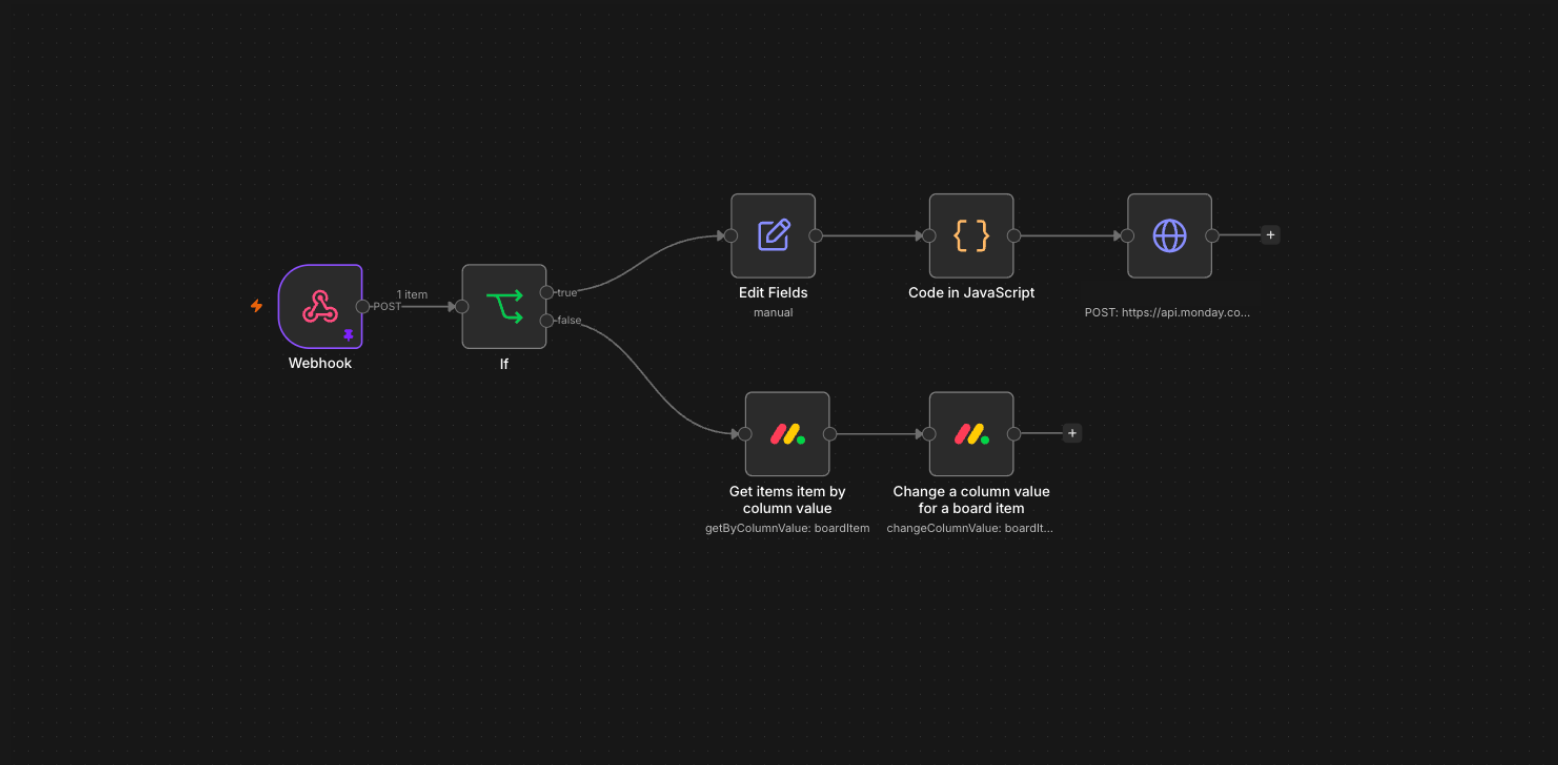
Task: Click the "manual" subtitle under Edit Fields
Action: pos(773,312)
